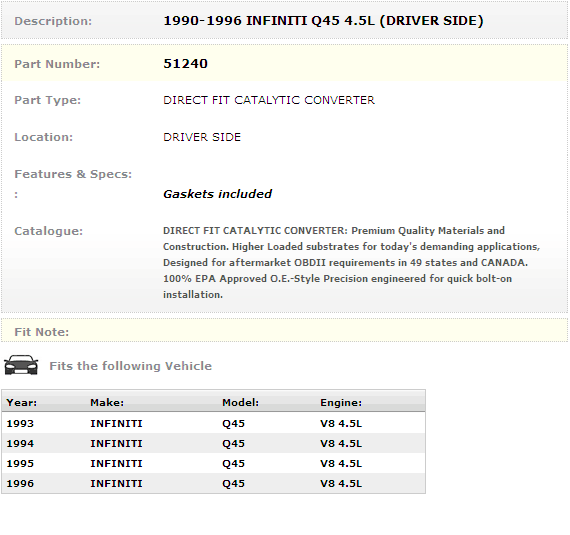Click the Year: column header

click(x=21, y=402)
